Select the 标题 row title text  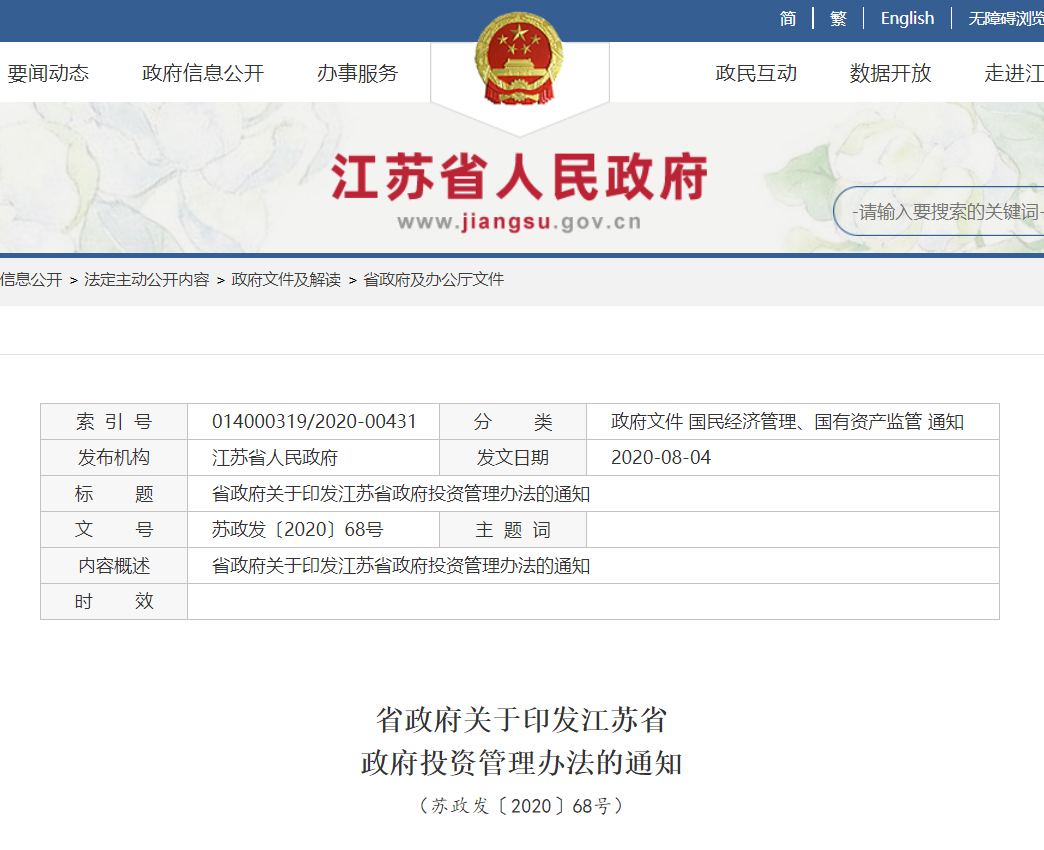401,493
